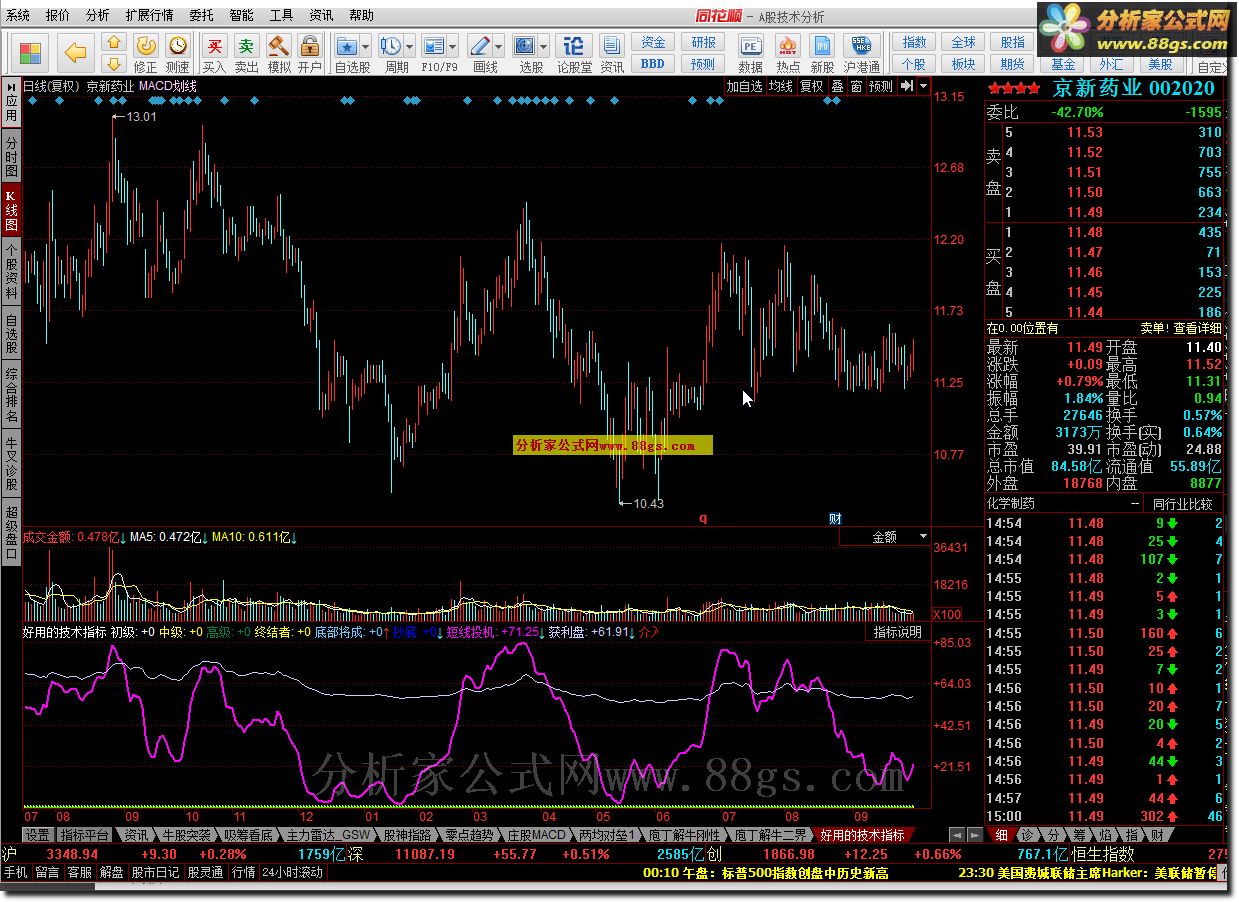Collapse the 化学制药 panel minus button
Screen dimensions: 1239x902
[x=1135, y=504]
